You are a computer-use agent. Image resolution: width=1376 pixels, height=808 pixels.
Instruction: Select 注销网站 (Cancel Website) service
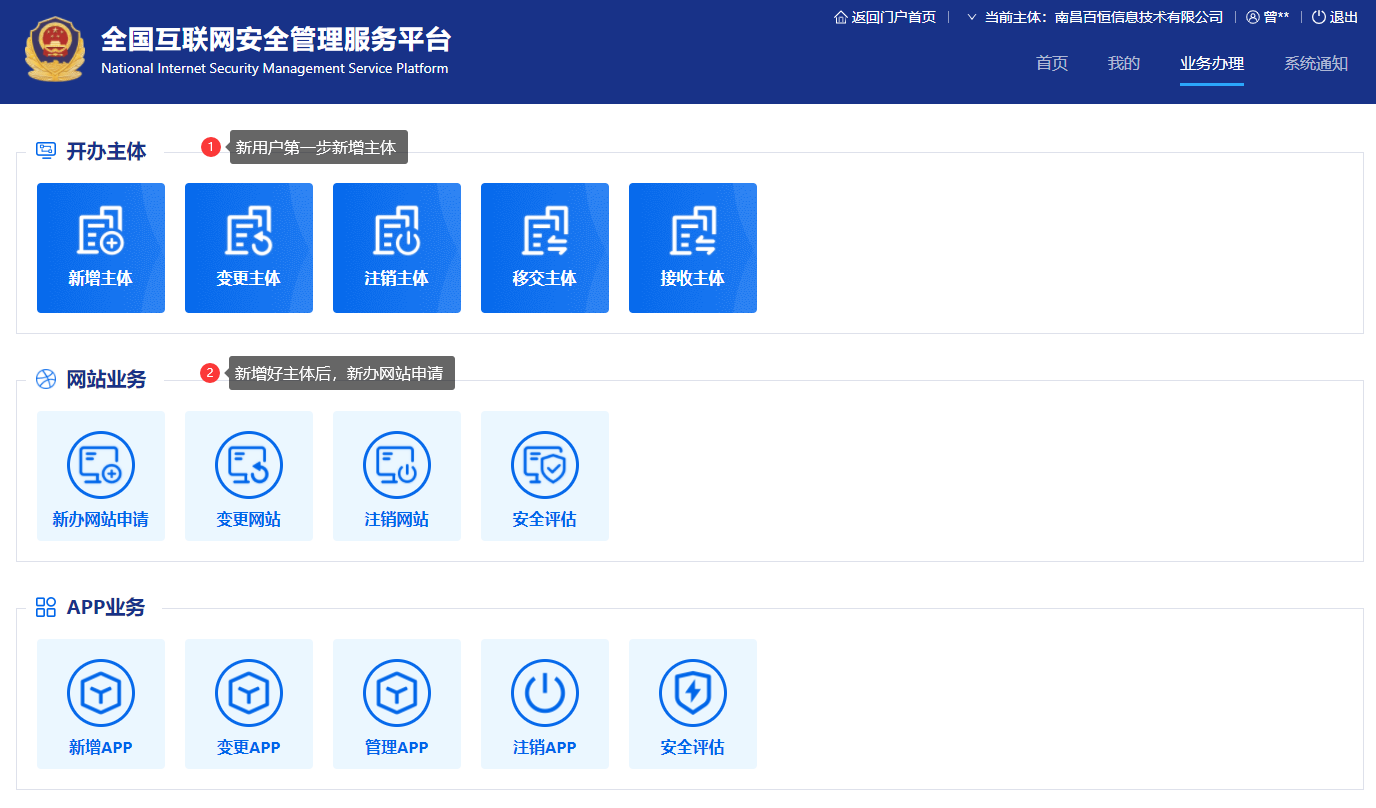coord(396,476)
